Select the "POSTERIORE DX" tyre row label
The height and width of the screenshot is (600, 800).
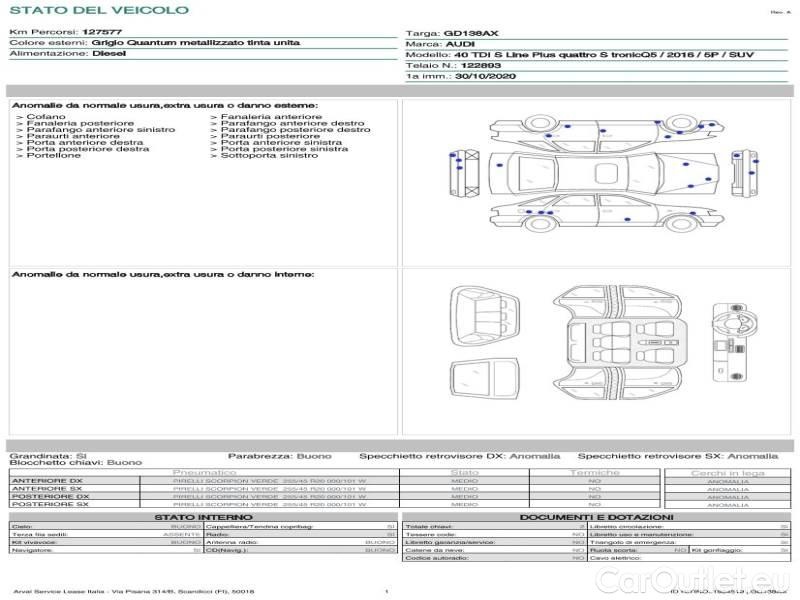click(x=50, y=496)
